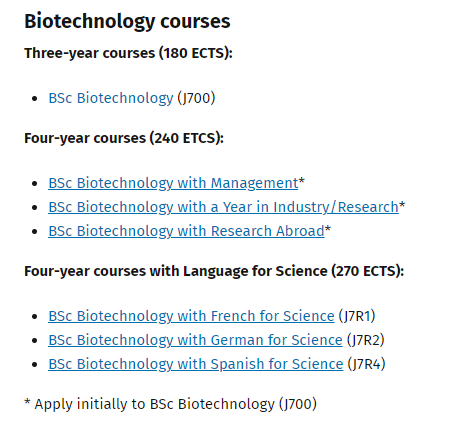This screenshot has width=453, height=429.
Task: Open BSc Biotechnology with a Year in Industry/Research
Action: coord(223,207)
